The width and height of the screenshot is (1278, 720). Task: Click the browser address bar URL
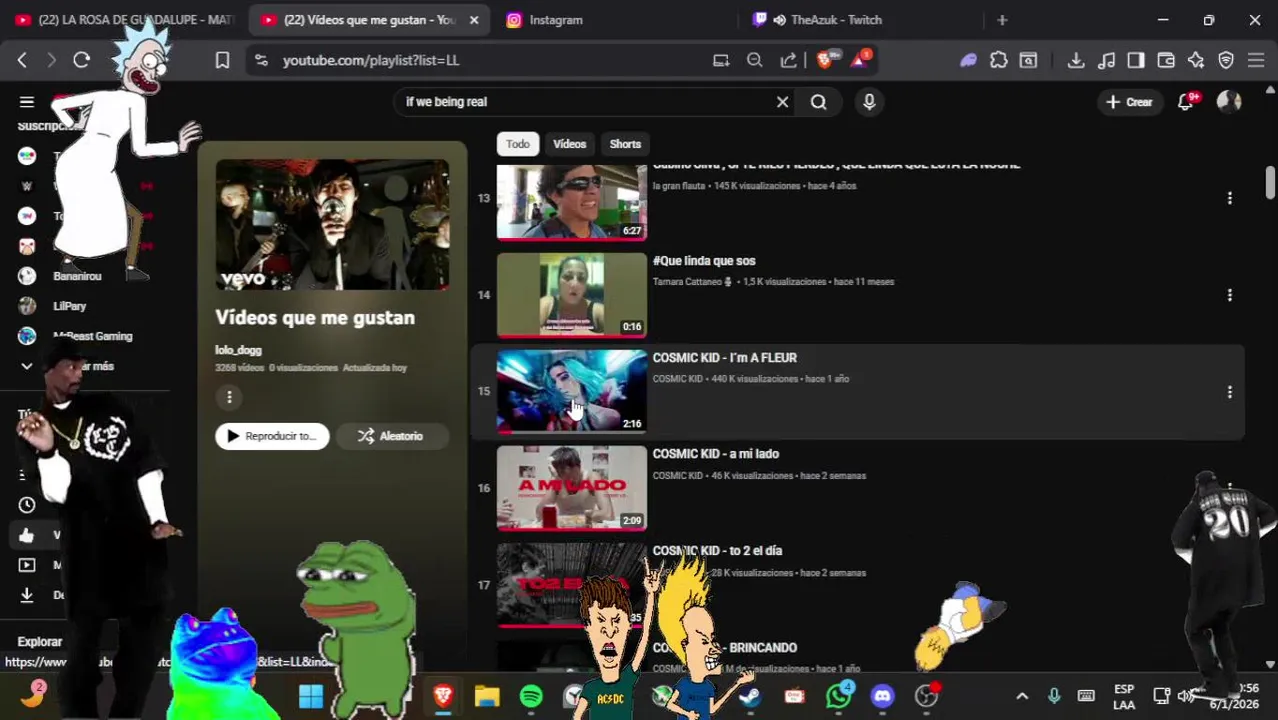(x=370, y=60)
